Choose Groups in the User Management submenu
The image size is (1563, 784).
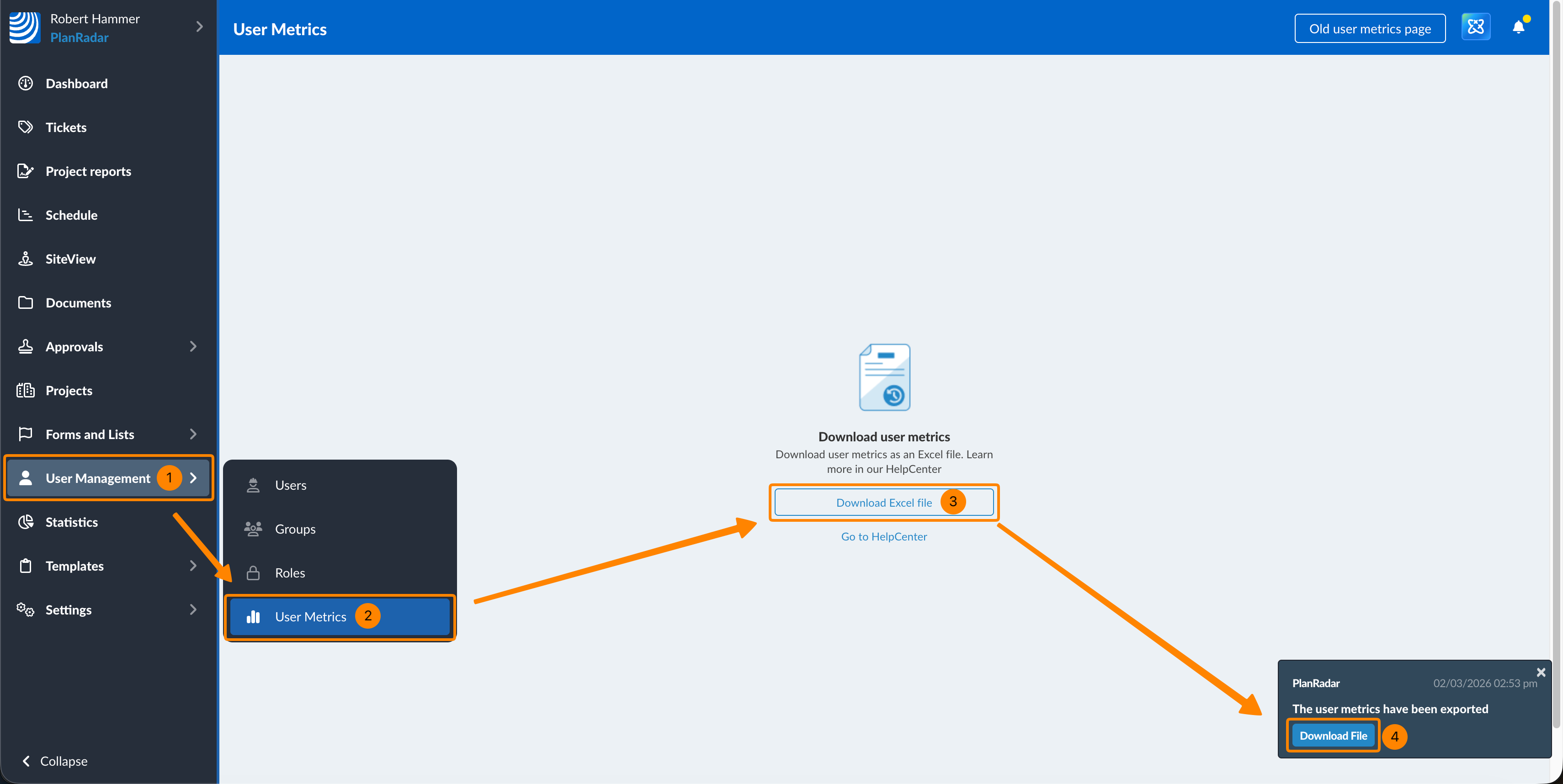point(295,529)
